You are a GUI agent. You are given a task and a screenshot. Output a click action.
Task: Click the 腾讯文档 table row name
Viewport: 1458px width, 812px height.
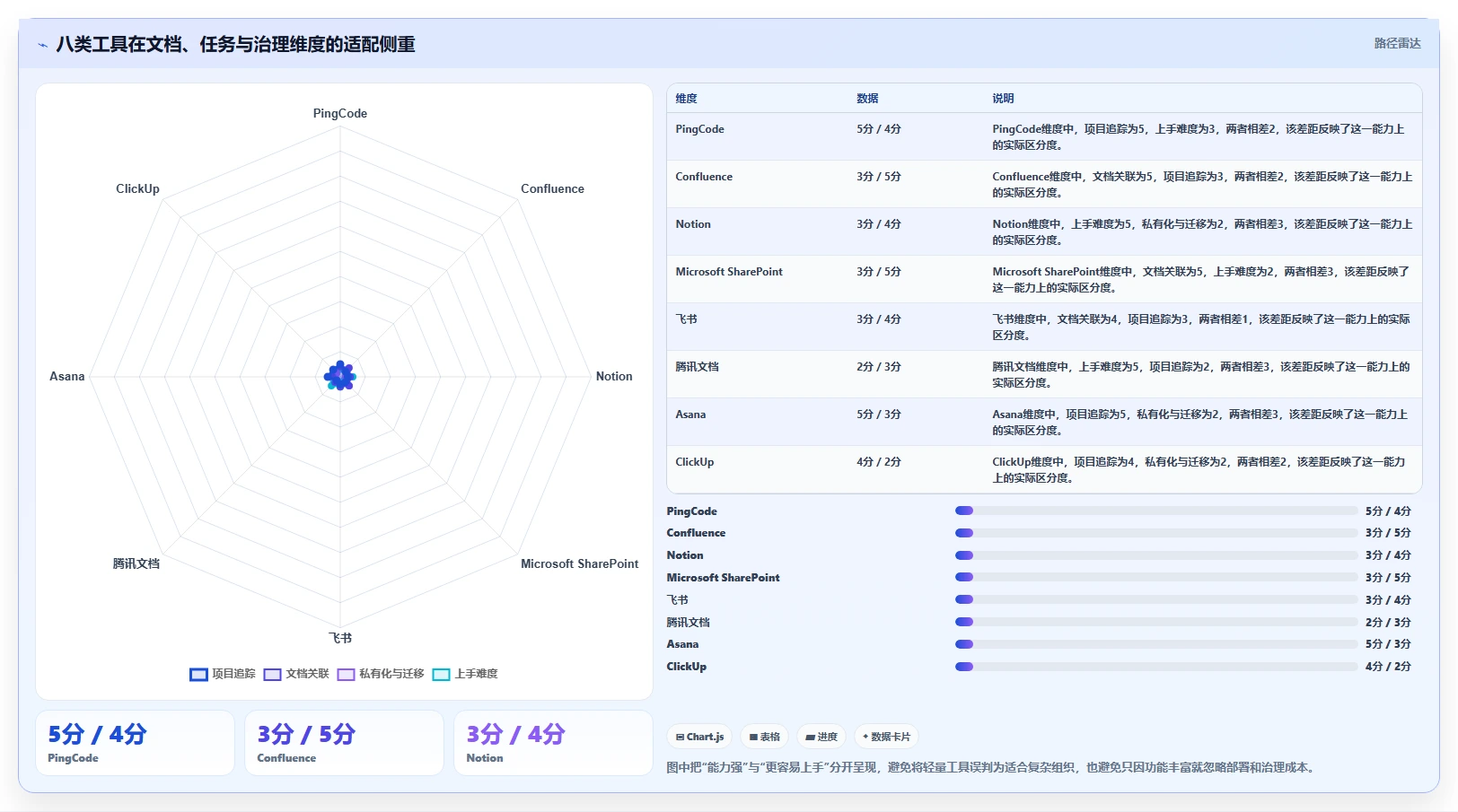click(x=697, y=367)
